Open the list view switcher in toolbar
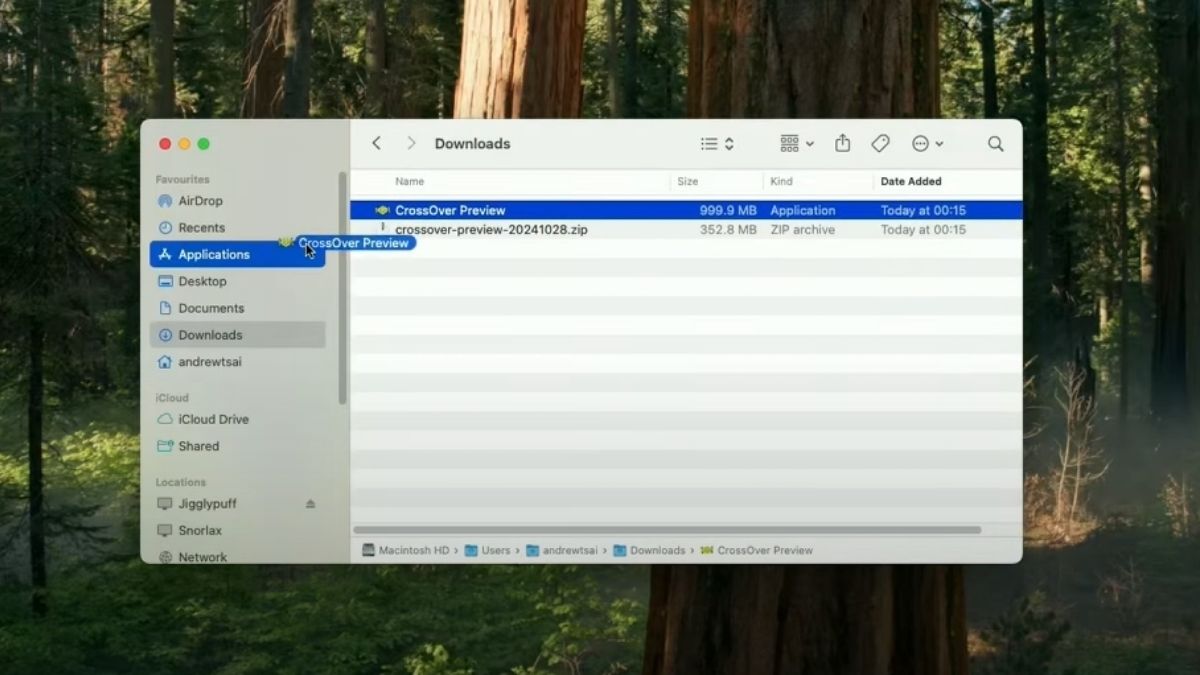The width and height of the screenshot is (1200, 675). (717, 144)
